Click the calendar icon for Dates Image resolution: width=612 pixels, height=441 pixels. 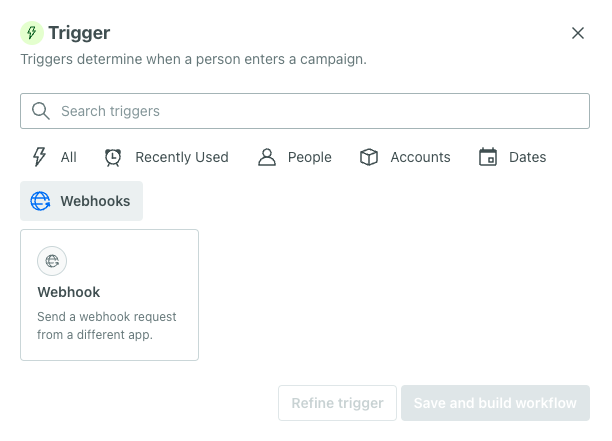[x=488, y=157]
